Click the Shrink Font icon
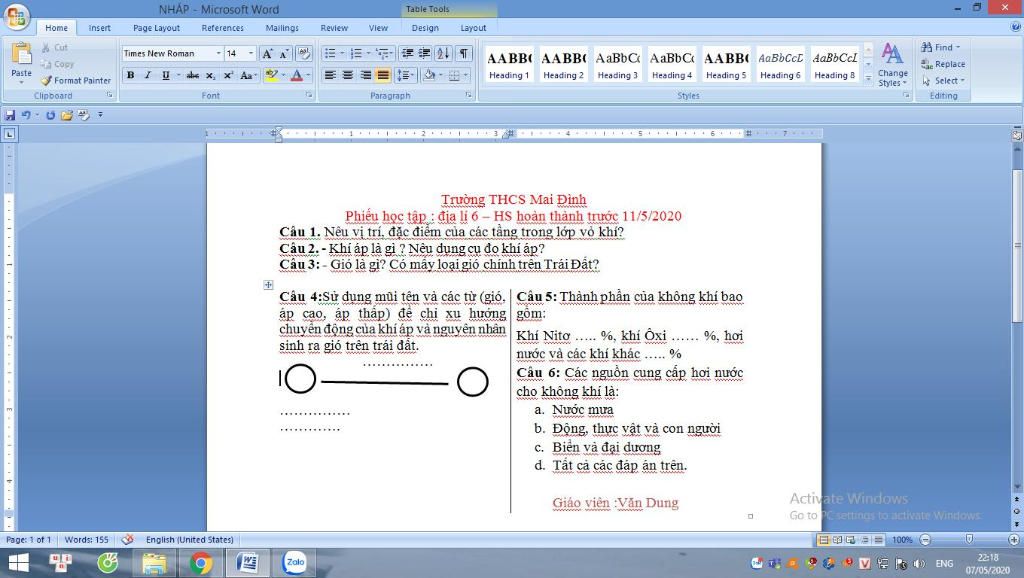This screenshot has height=578, width=1024. click(284, 54)
